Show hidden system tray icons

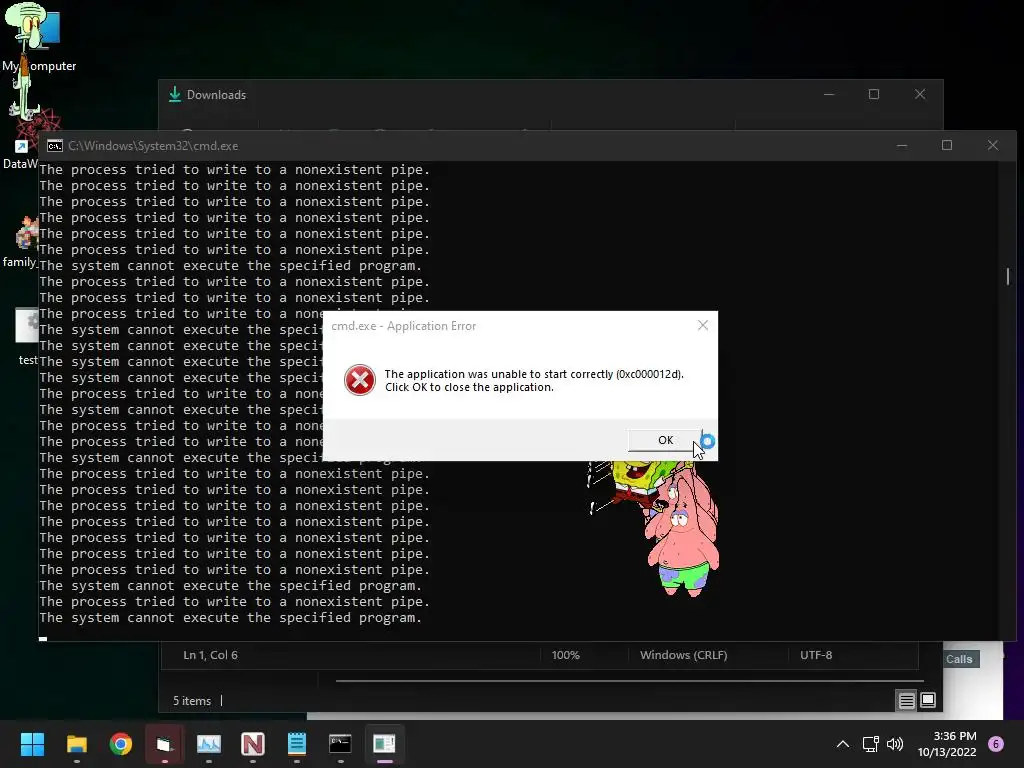click(843, 744)
